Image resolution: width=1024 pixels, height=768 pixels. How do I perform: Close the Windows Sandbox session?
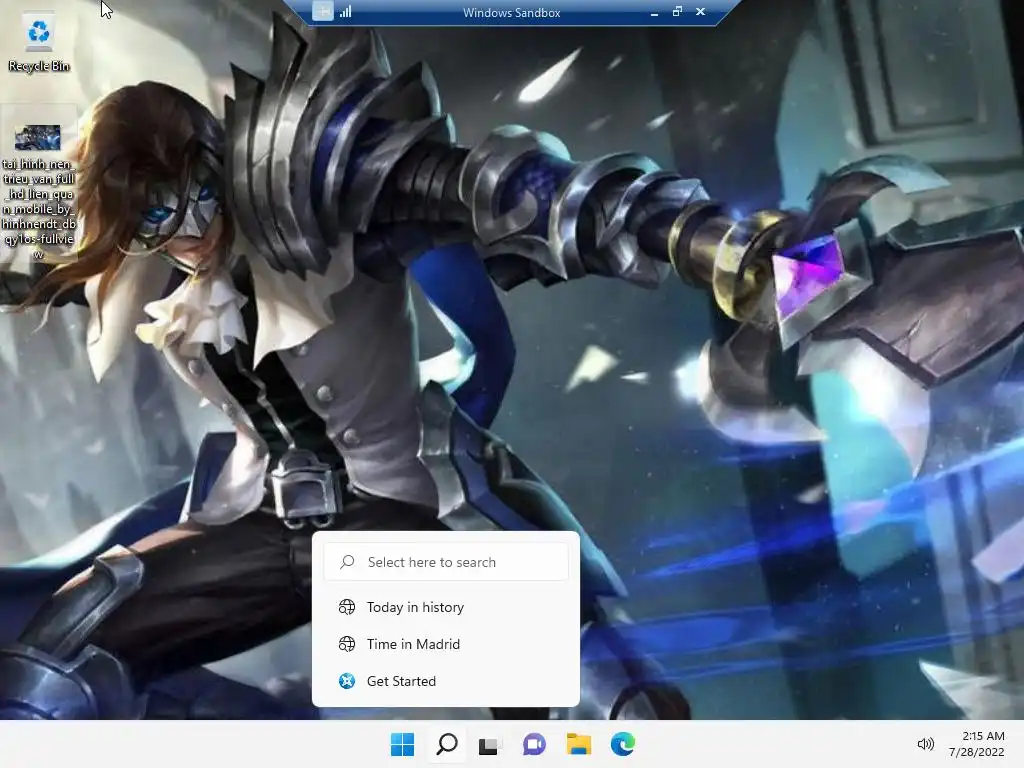click(x=700, y=11)
